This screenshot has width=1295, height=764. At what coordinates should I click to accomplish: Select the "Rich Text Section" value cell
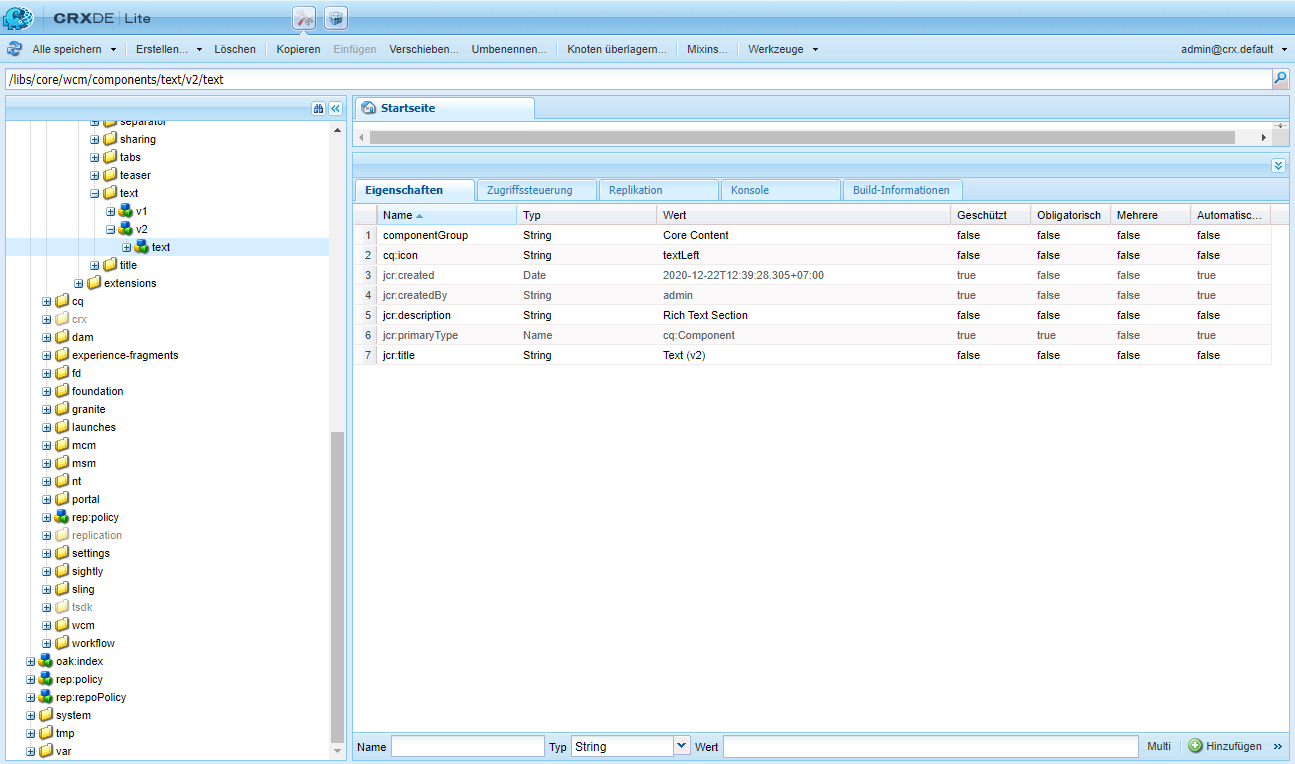tap(804, 315)
